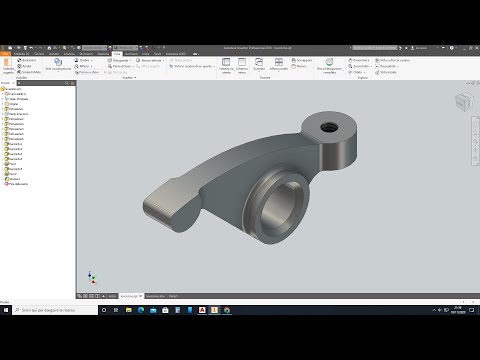The width and height of the screenshot is (480, 360).
Task: Click the Precedente view button
Action: tap(387, 66)
